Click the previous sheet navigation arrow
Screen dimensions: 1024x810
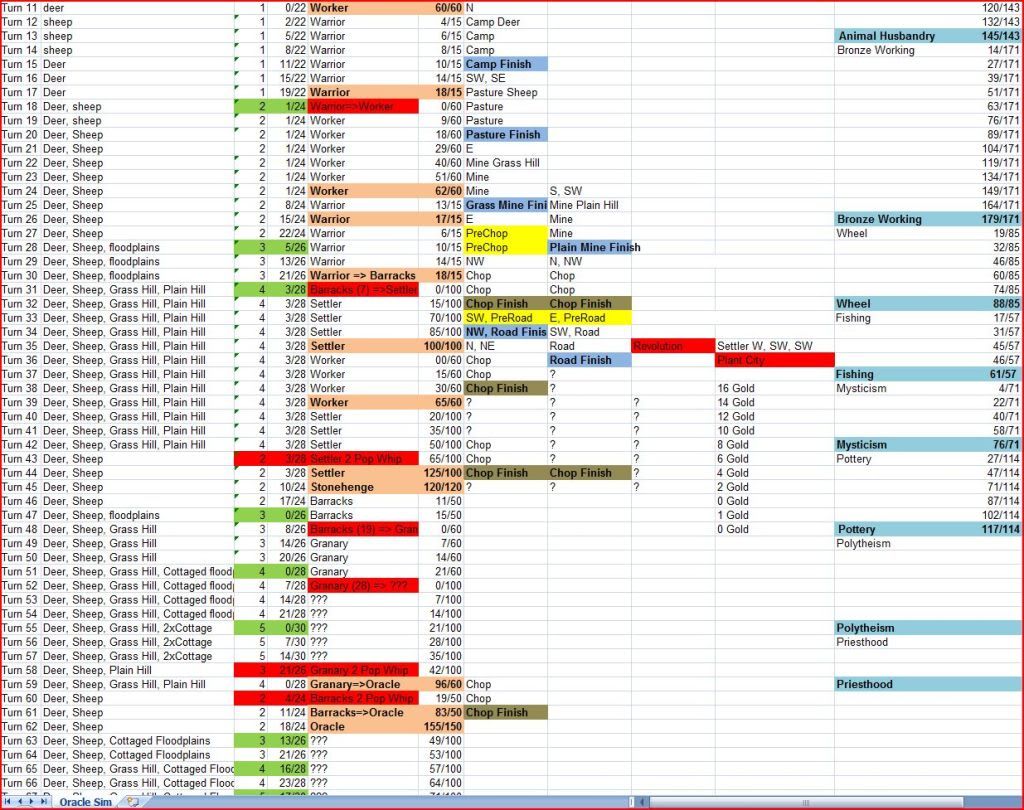pyautogui.click(x=20, y=802)
